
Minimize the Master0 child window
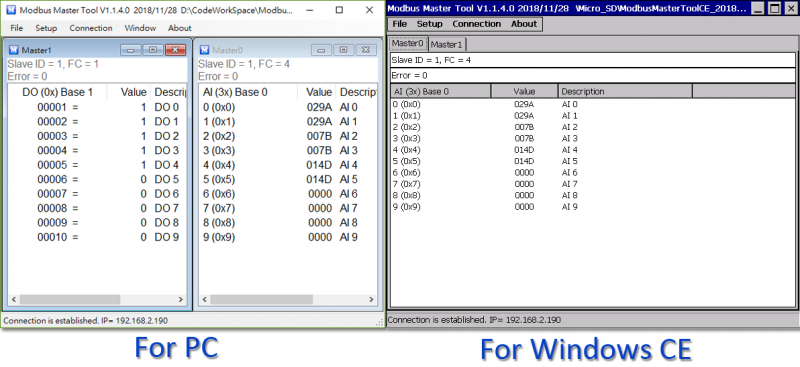tap(321, 50)
